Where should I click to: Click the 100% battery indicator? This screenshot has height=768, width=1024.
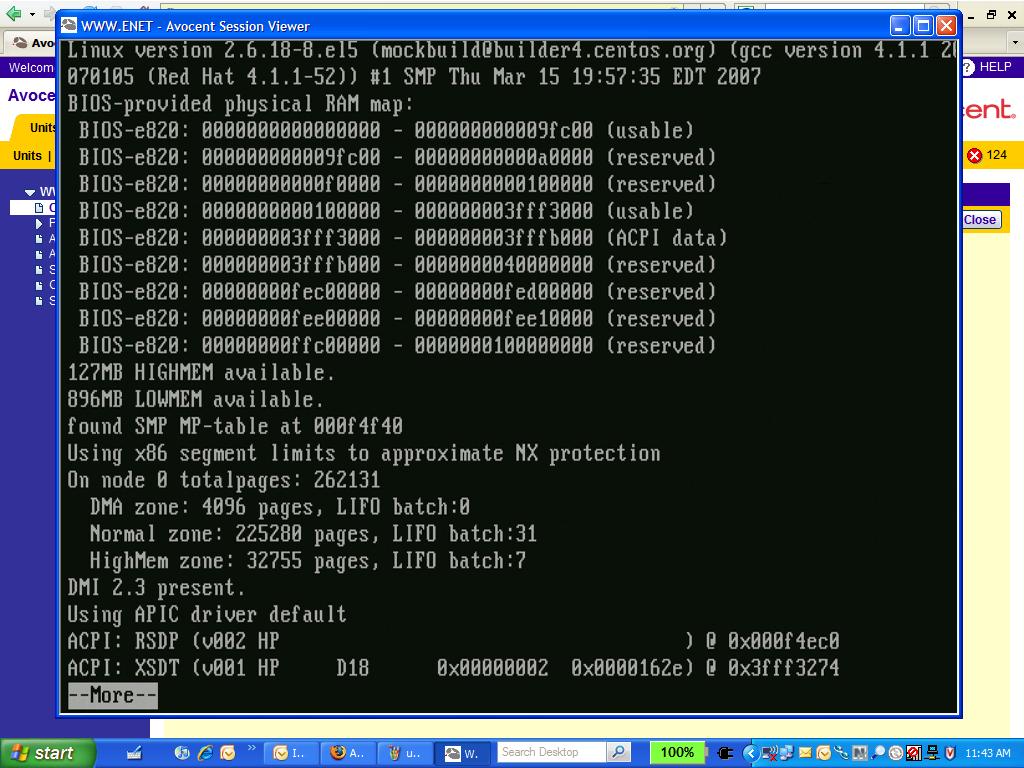click(677, 752)
